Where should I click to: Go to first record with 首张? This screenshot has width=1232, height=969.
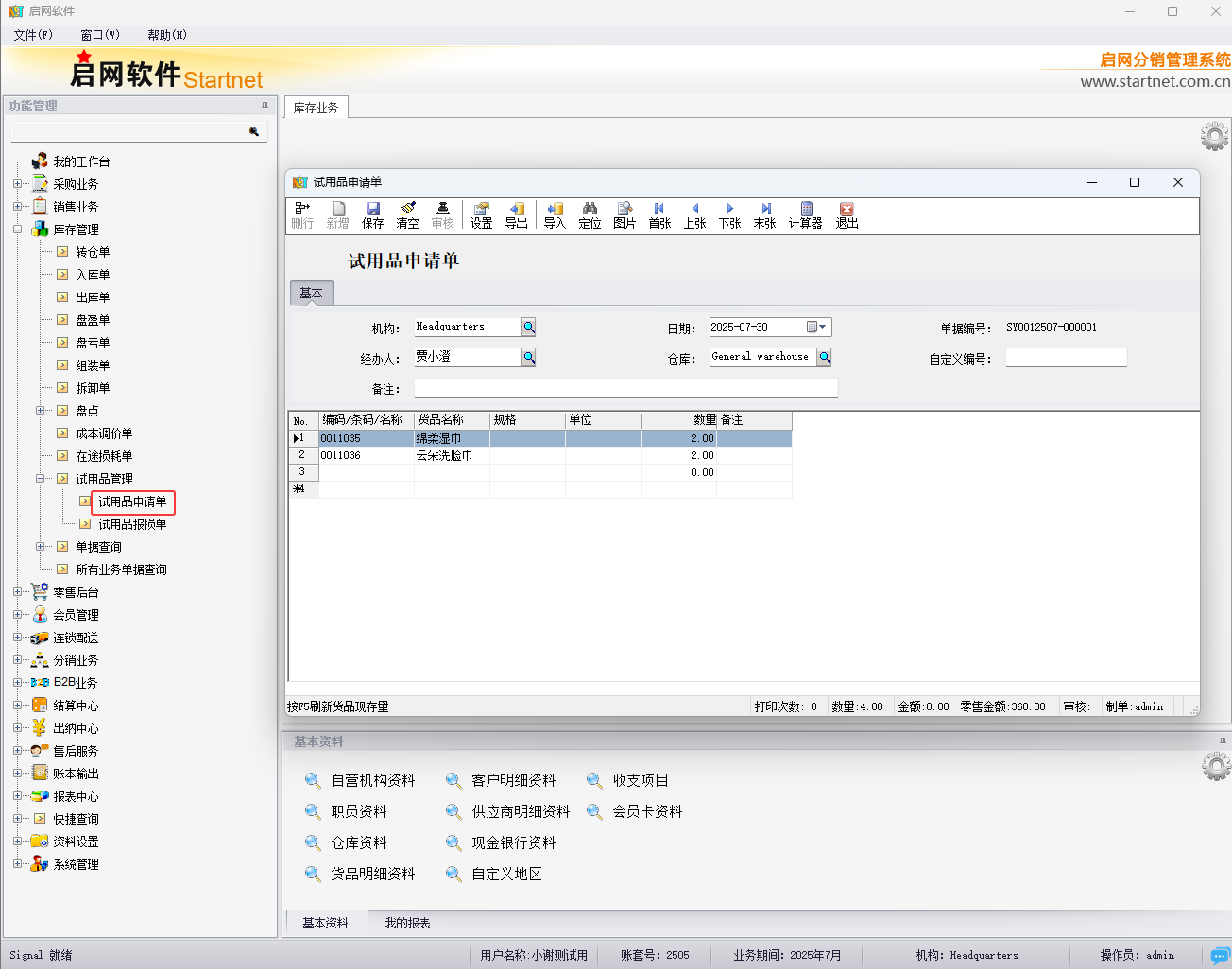click(x=659, y=215)
